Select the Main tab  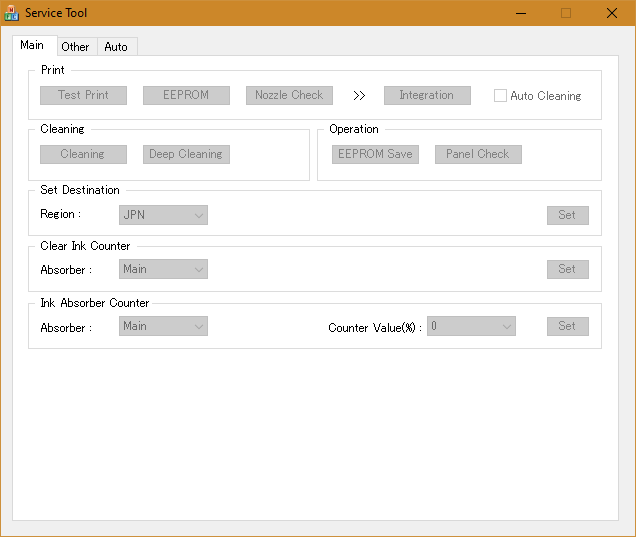[32, 45]
